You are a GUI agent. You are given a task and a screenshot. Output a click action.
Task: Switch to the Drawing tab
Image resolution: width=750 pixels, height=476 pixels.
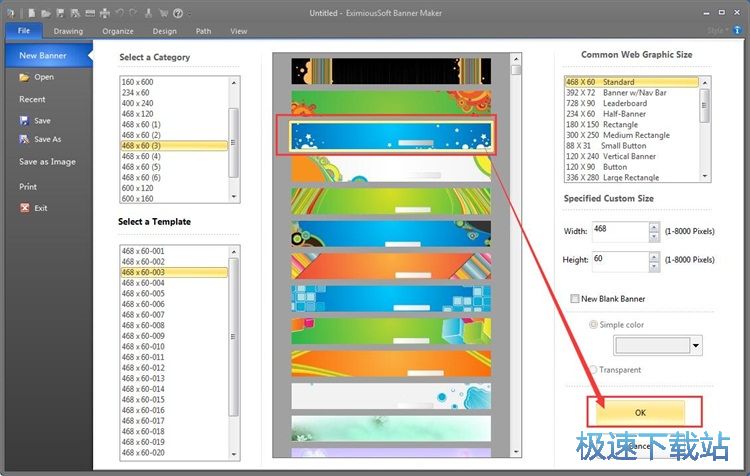(68, 31)
